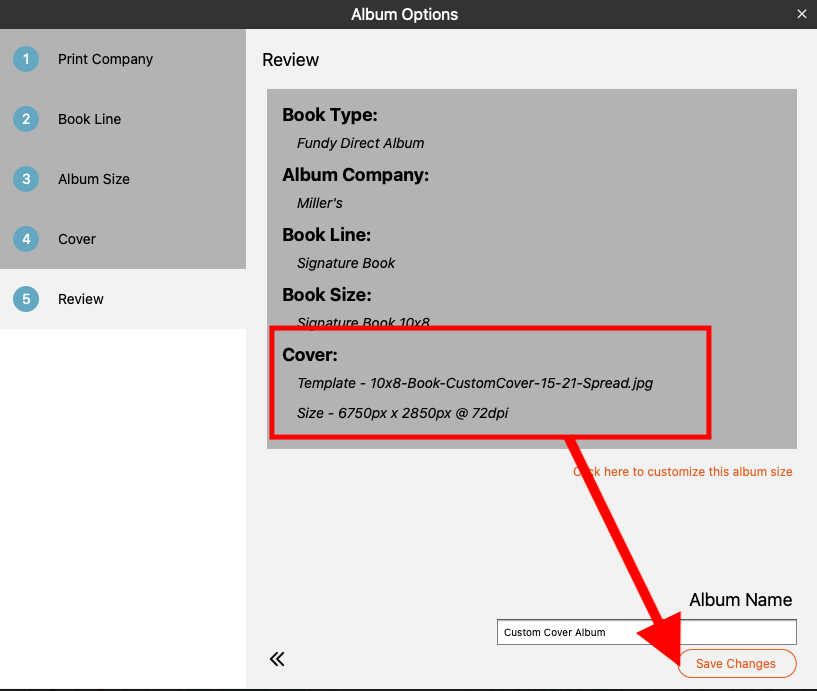Select the Review step in sidebar

(x=122, y=299)
